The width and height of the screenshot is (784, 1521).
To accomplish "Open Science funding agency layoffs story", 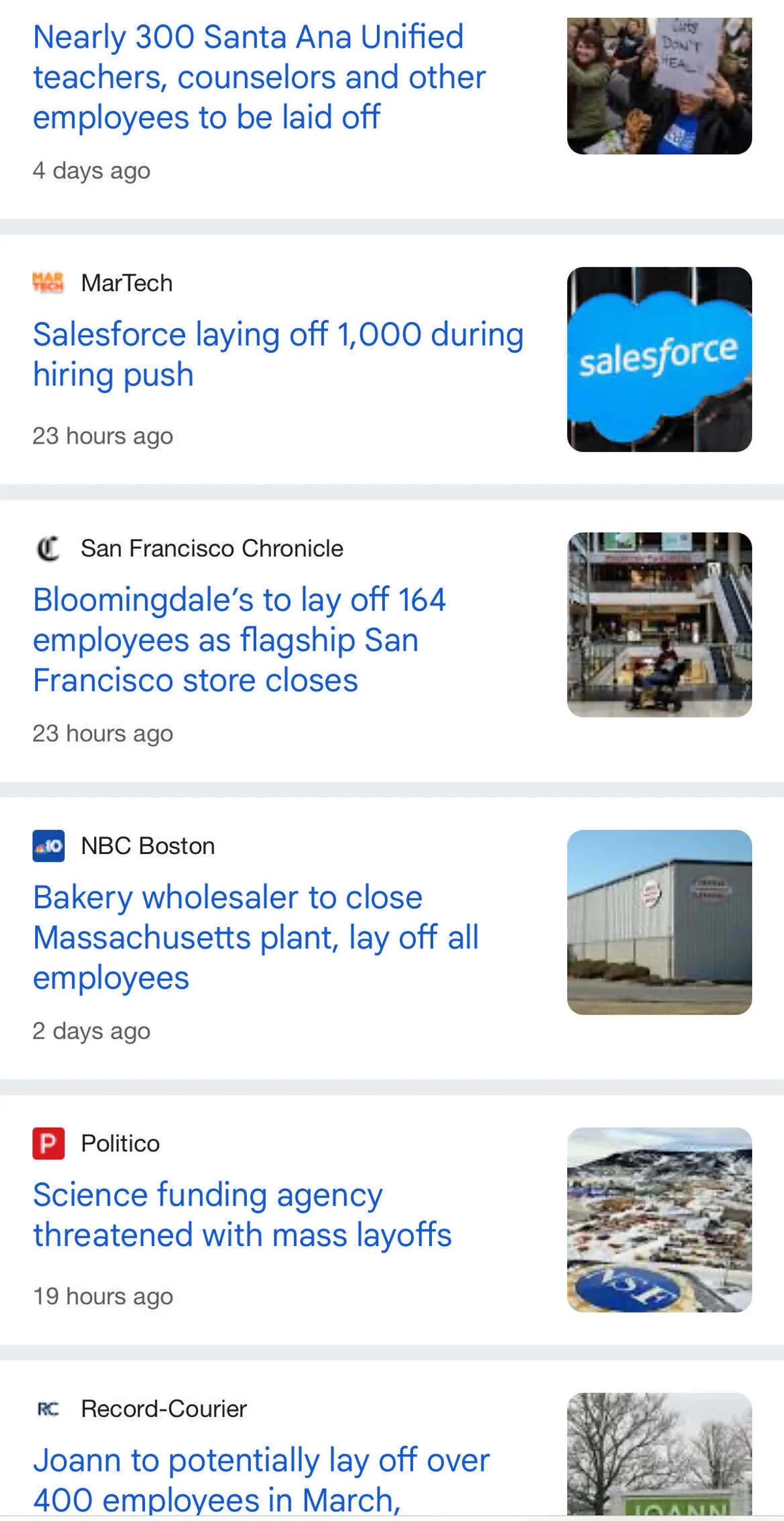I will [242, 1215].
